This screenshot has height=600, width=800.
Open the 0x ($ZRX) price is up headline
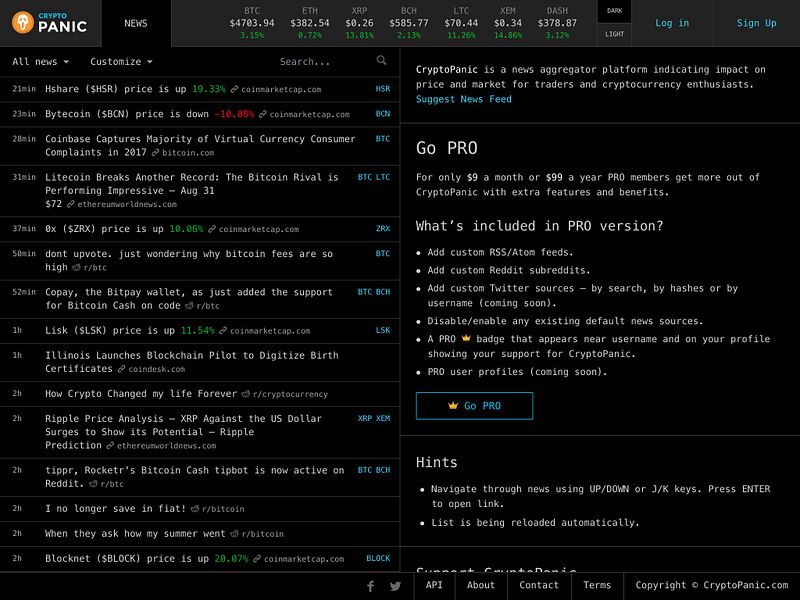(x=124, y=229)
